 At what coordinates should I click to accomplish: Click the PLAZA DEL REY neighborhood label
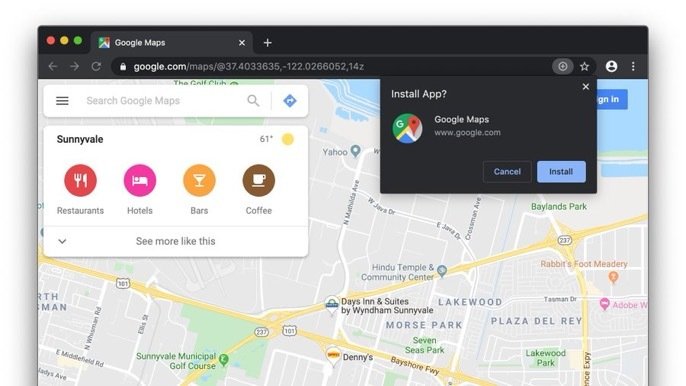tap(536, 321)
